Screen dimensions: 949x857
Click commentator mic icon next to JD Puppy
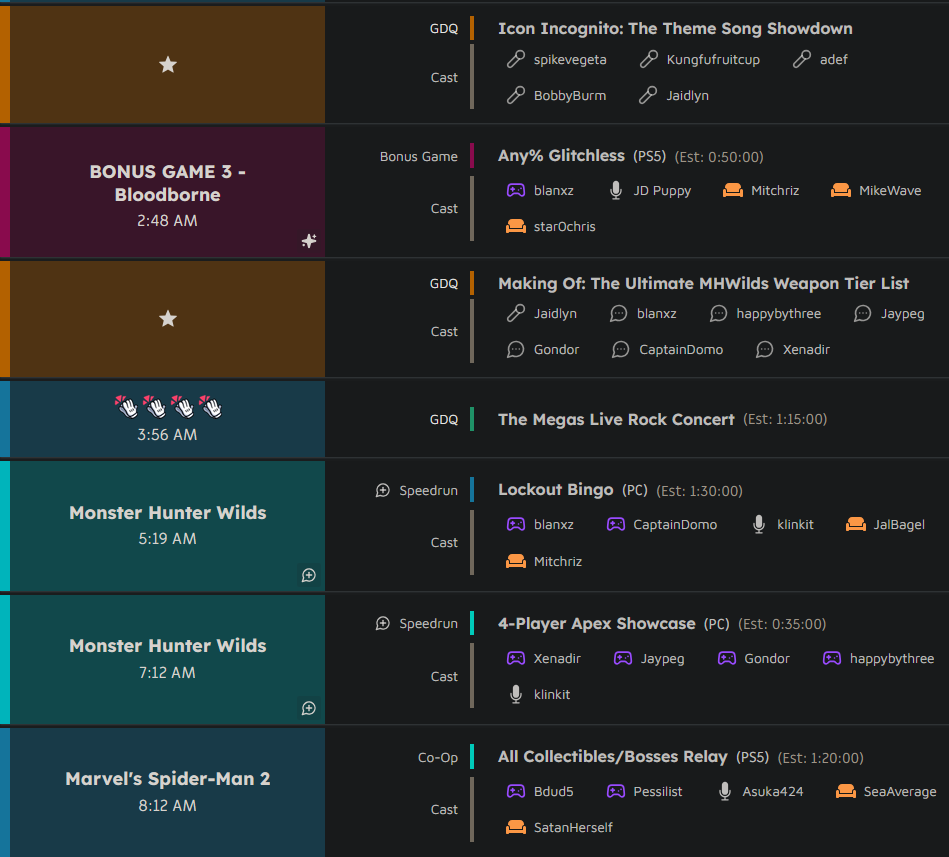click(616, 190)
